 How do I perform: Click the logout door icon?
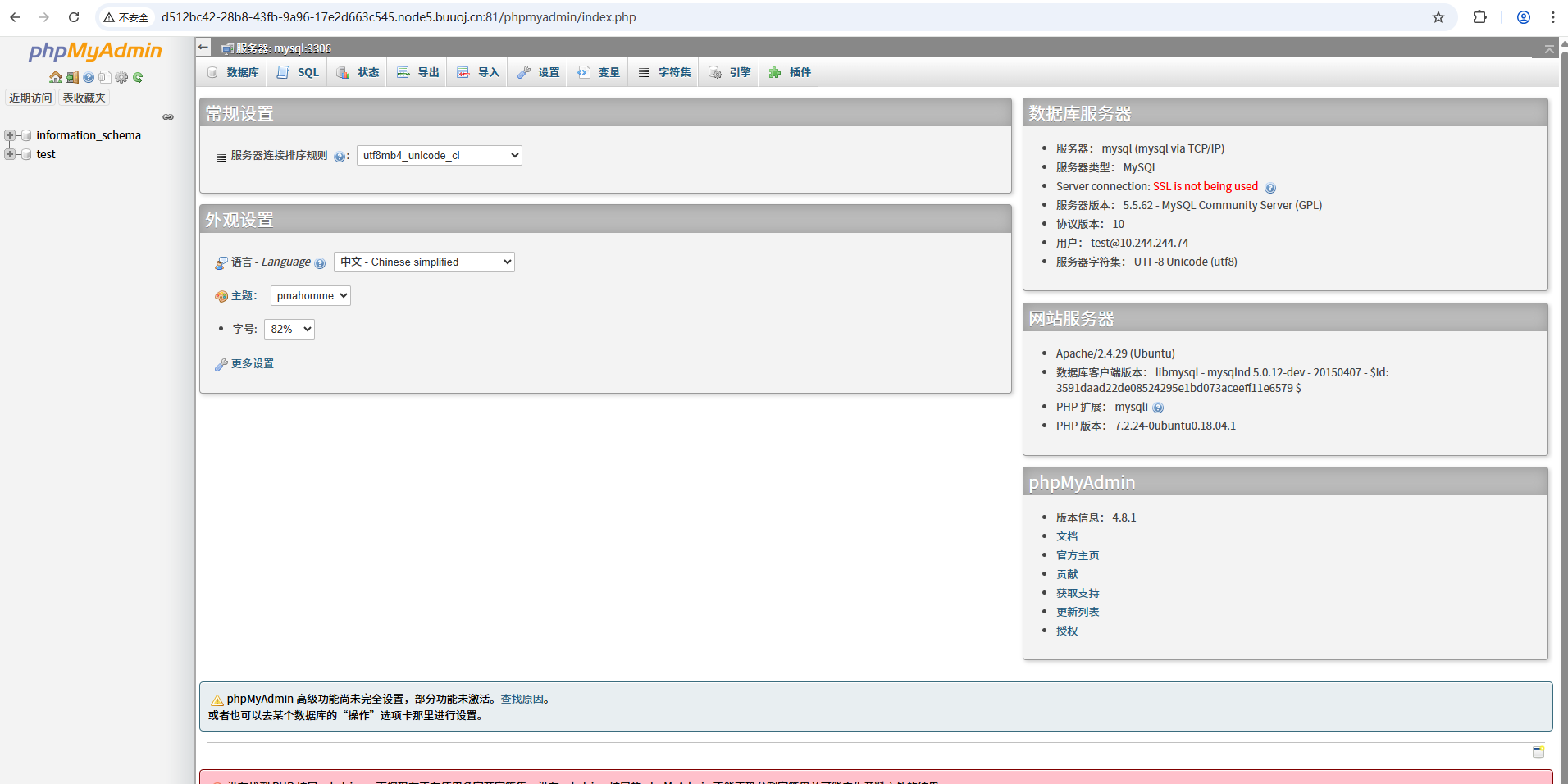72,77
